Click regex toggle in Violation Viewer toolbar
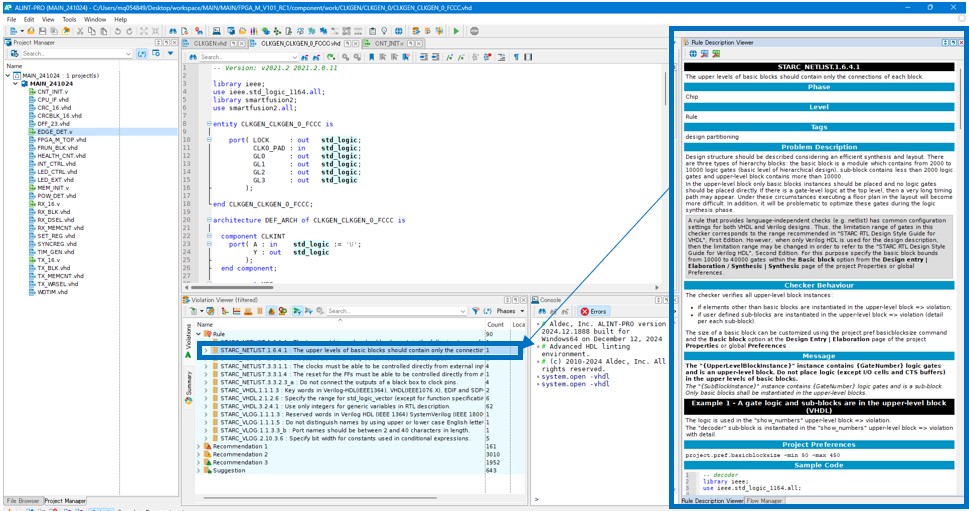This screenshot has height=511, width=969. point(488,311)
